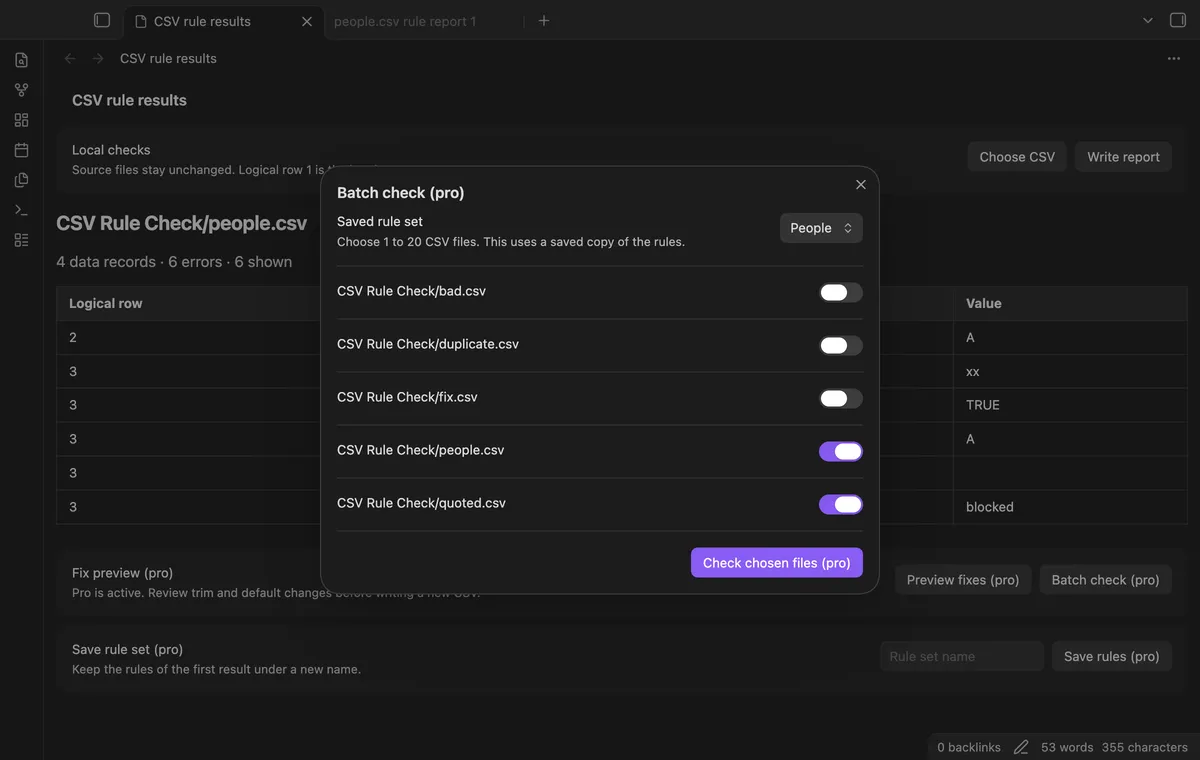Add a new tab with plus icon

544,20
